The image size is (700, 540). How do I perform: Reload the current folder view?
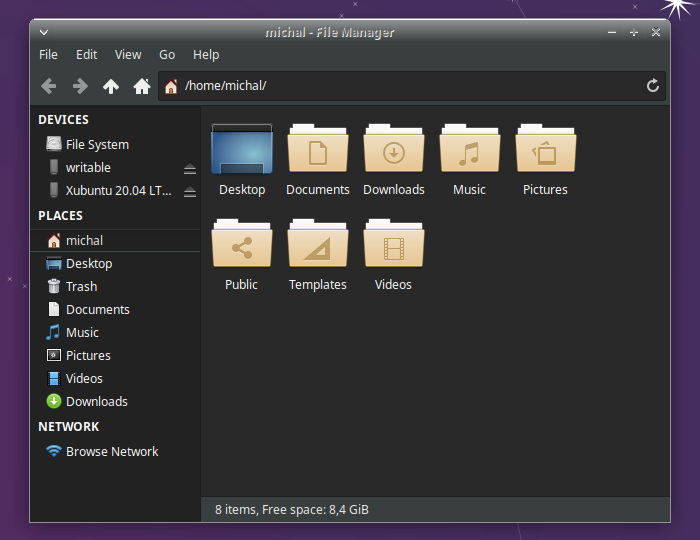point(652,86)
